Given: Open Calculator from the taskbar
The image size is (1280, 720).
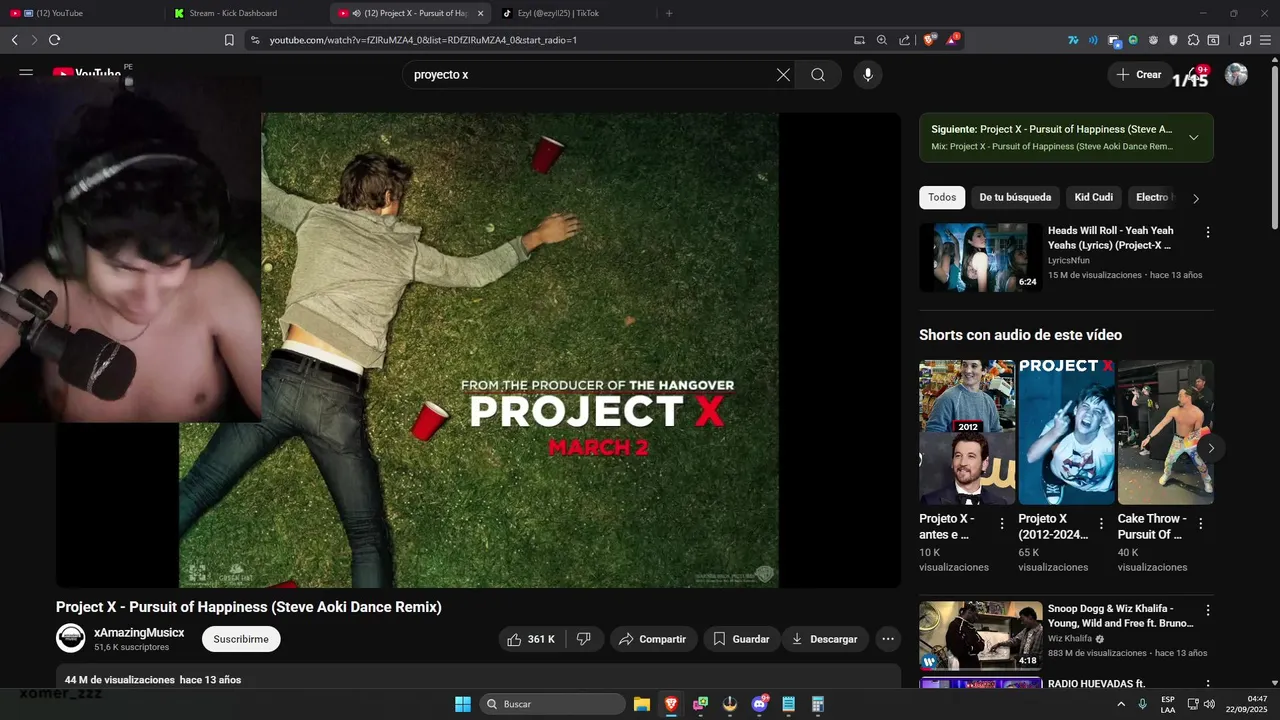Looking at the screenshot, I should click(818, 704).
